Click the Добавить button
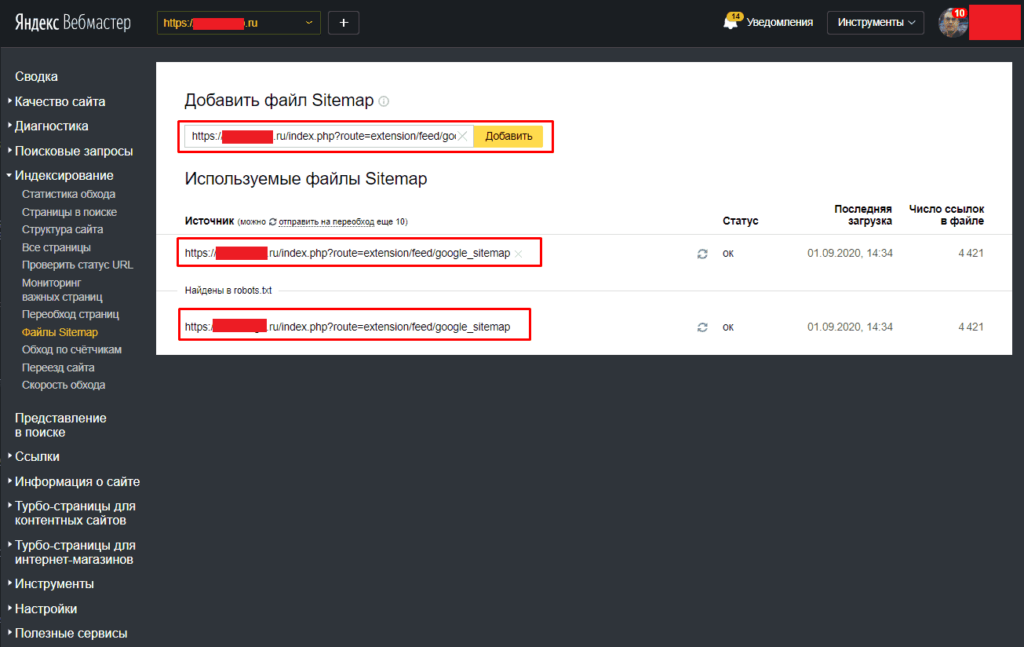 click(508, 136)
